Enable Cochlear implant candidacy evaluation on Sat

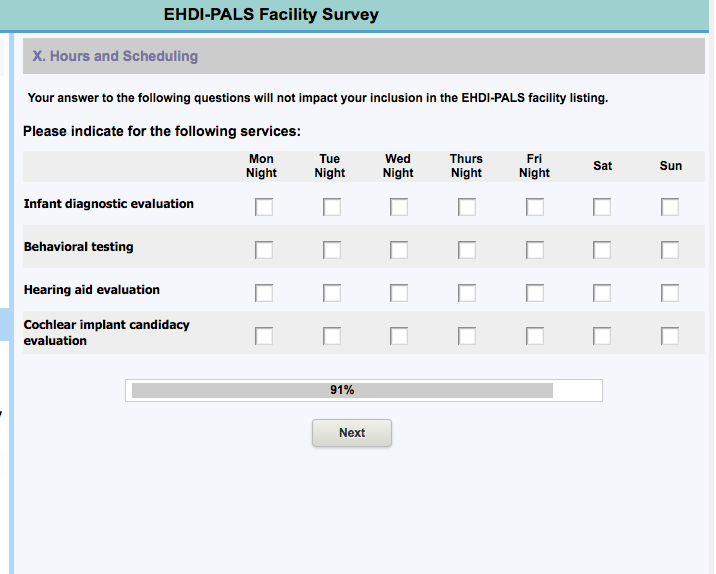[x=602, y=336]
